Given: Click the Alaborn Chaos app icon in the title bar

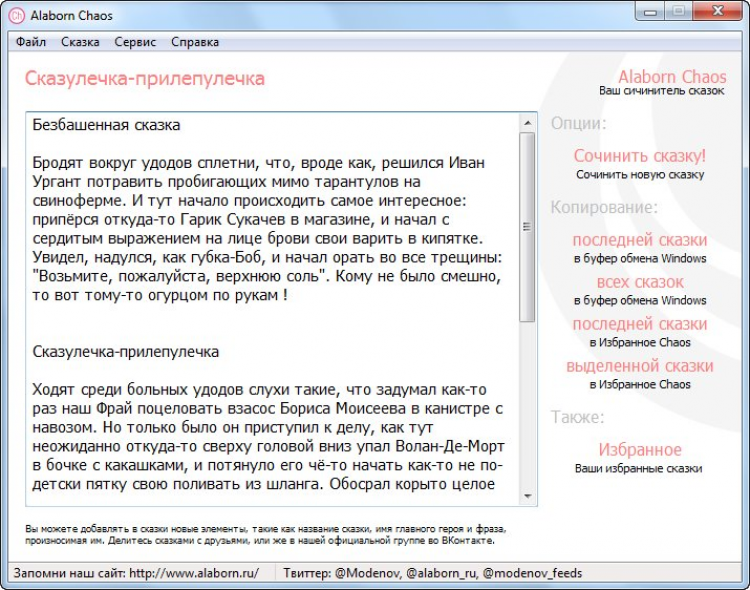Looking at the screenshot, I should point(16,15).
